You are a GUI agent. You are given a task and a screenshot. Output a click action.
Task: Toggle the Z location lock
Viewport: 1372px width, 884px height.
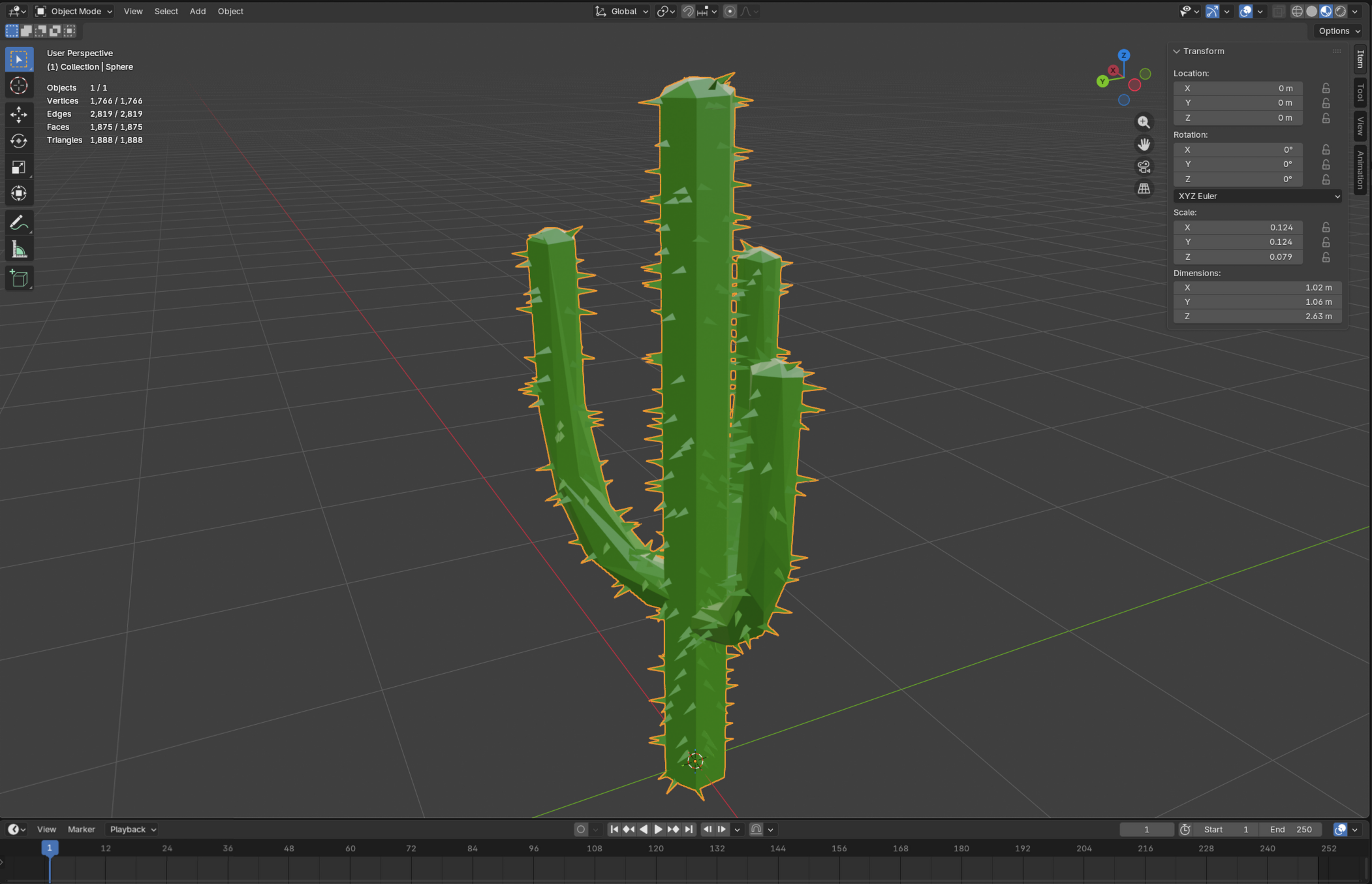(x=1326, y=118)
